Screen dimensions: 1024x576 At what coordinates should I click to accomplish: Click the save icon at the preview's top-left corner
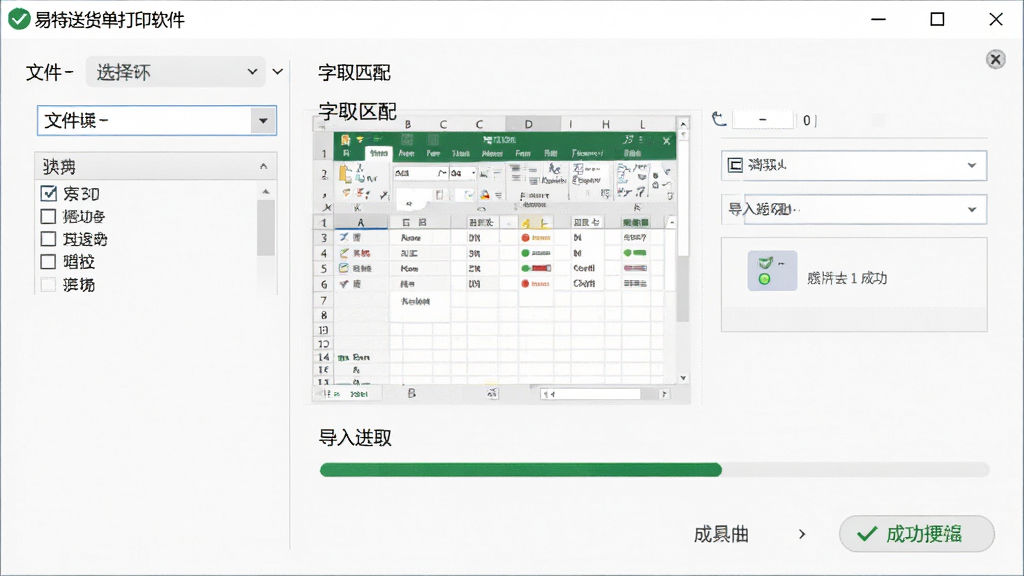point(345,140)
